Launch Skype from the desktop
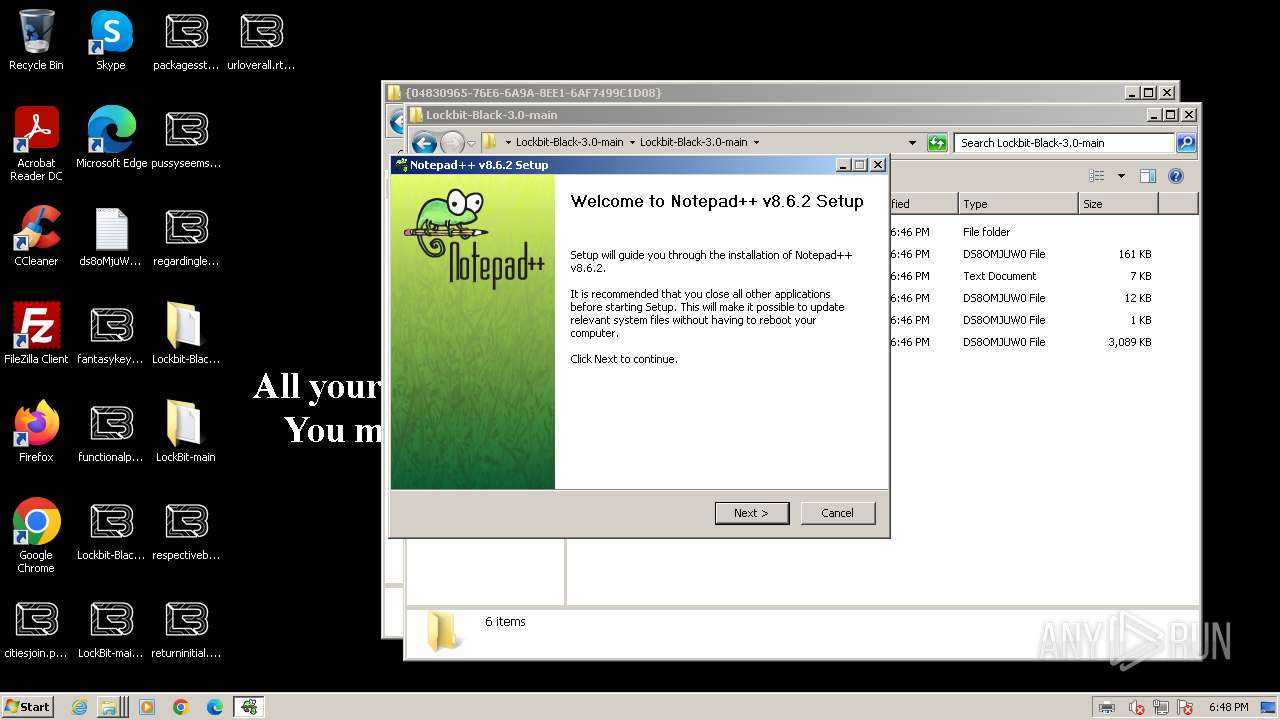Image resolution: width=1280 pixels, height=720 pixels. pyautogui.click(x=111, y=40)
